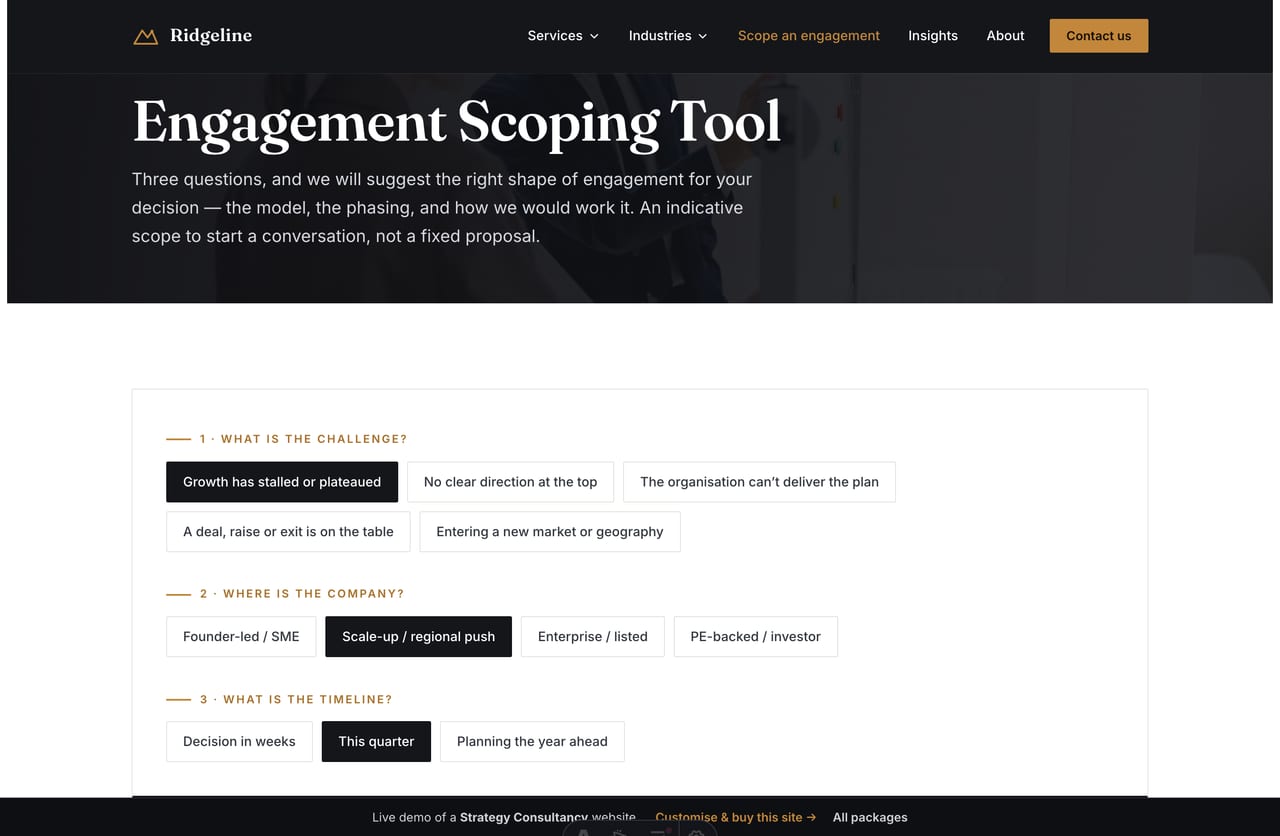Select Founder-led / SME company stage
The width and height of the screenshot is (1280, 836).
[x=241, y=637]
